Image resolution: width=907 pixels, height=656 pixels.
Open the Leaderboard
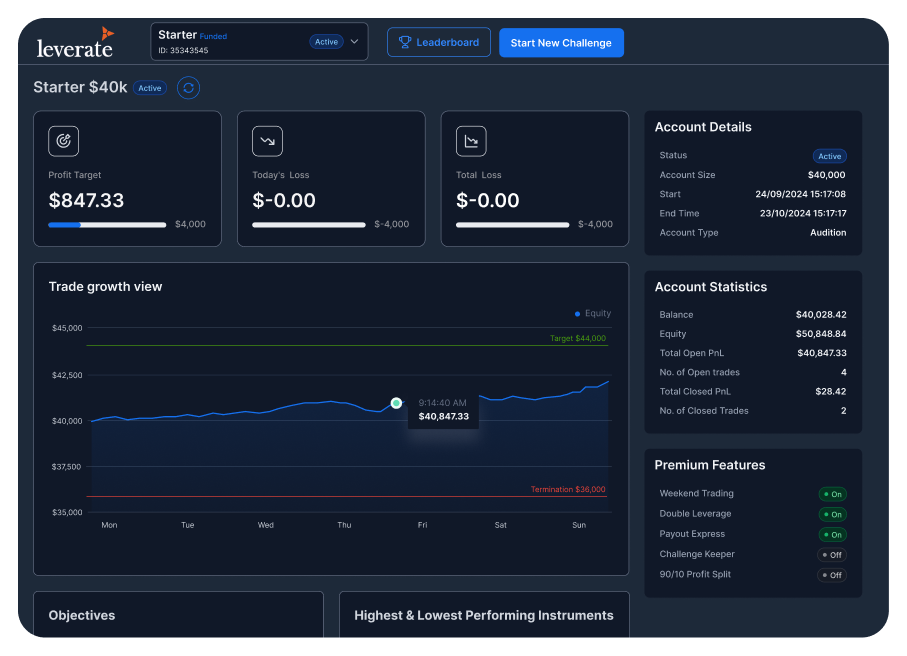click(x=439, y=43)
